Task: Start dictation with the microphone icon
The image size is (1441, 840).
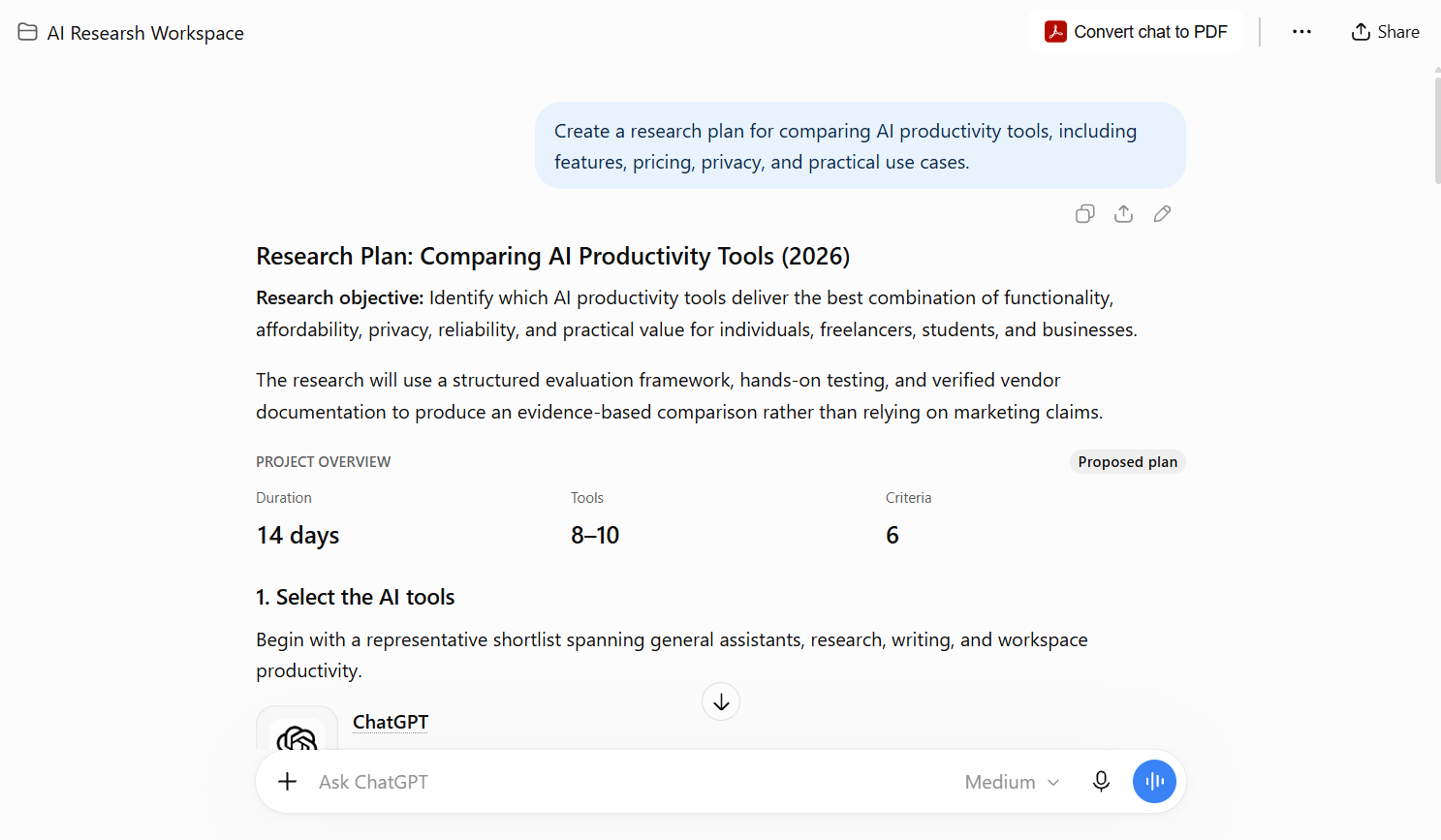Action: (1101, 782)
